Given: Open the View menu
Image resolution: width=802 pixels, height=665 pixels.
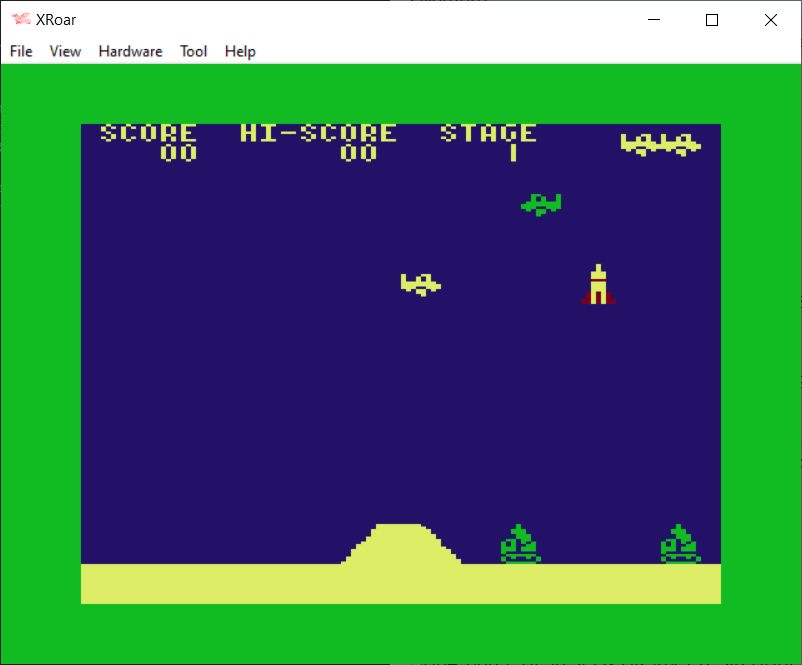Looking at the screenshot, I should coord(65,51).
